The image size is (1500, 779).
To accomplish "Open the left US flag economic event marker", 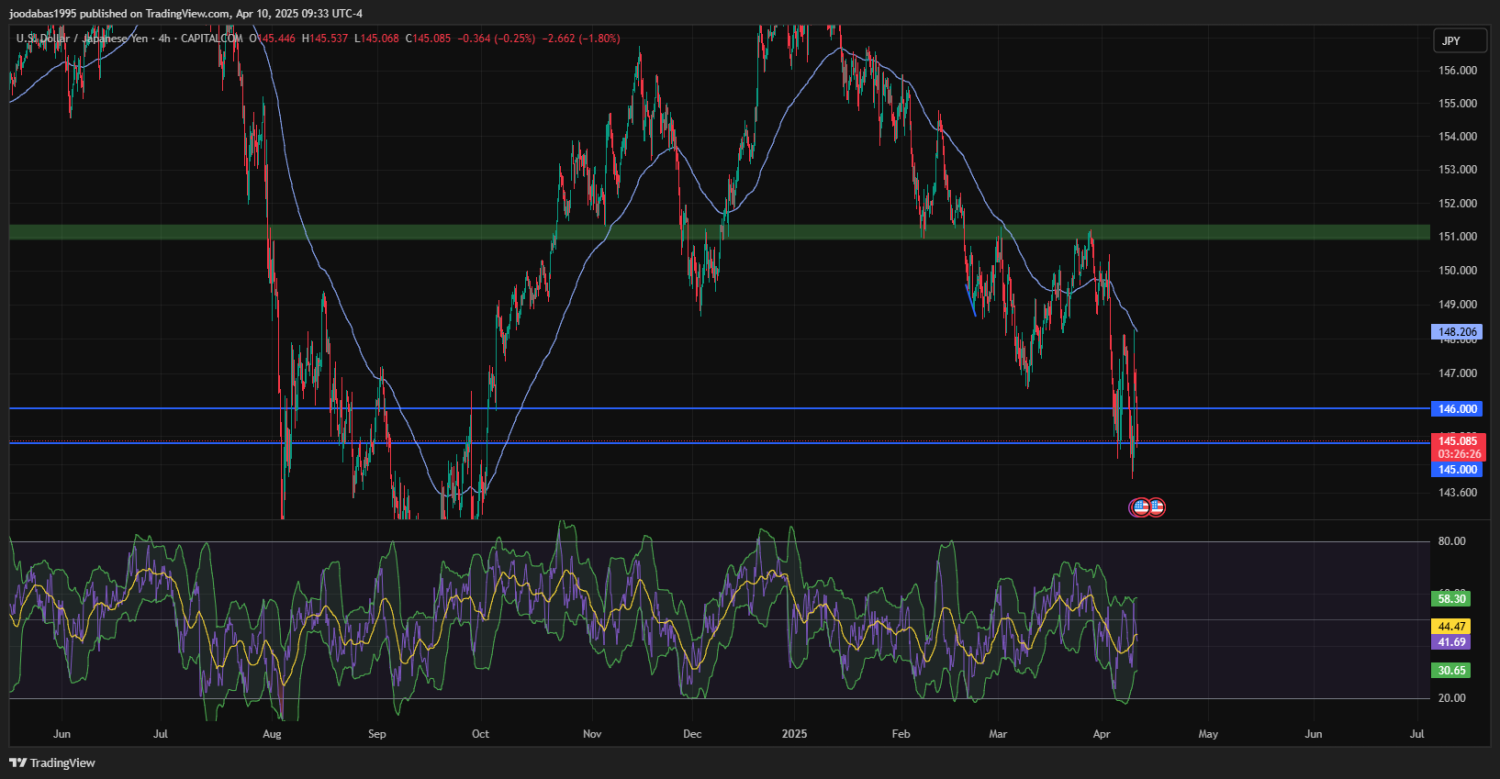I will tap(1140, 507).
